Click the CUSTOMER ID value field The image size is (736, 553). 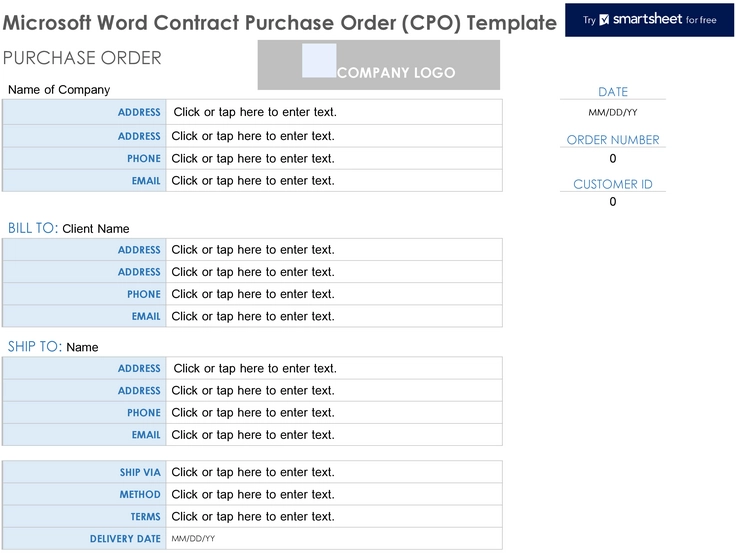[613, 202]
